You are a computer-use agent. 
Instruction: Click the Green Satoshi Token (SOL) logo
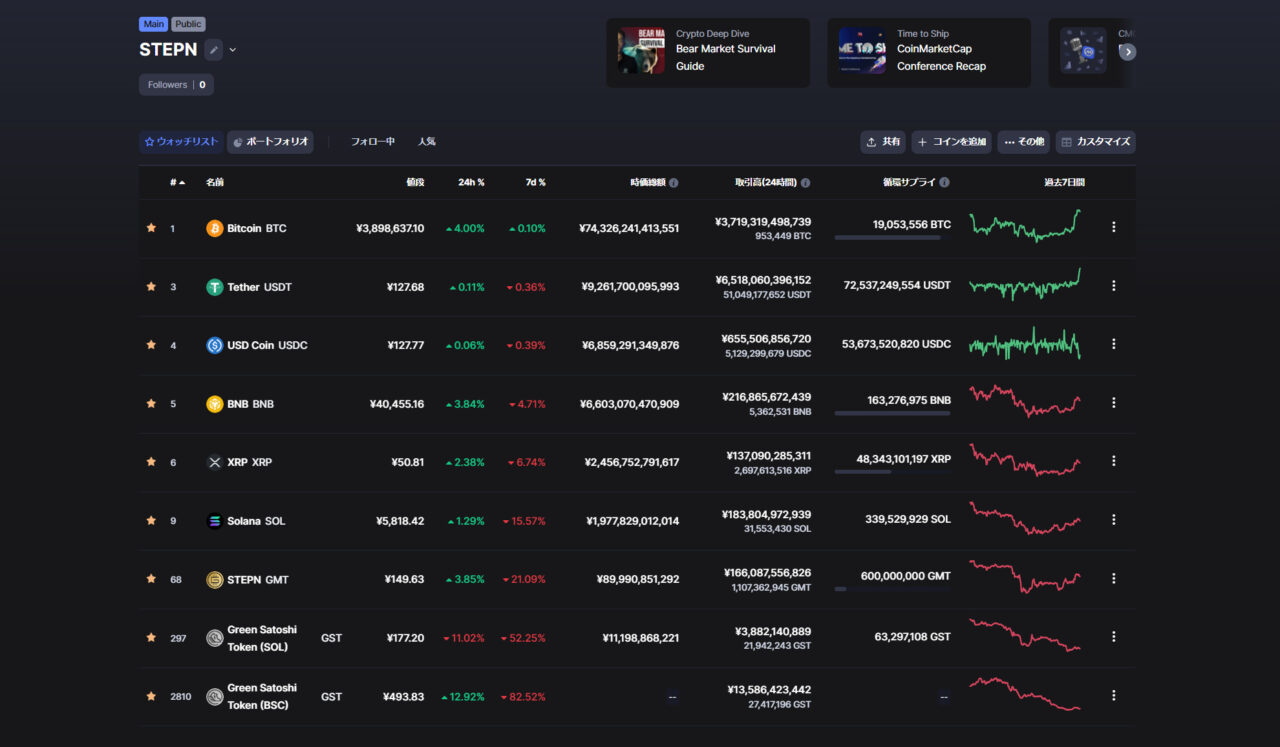pos(214,638)
